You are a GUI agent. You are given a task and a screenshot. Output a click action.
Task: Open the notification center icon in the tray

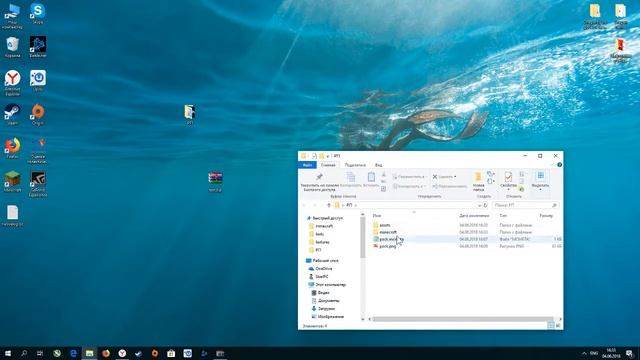point(629,353)
